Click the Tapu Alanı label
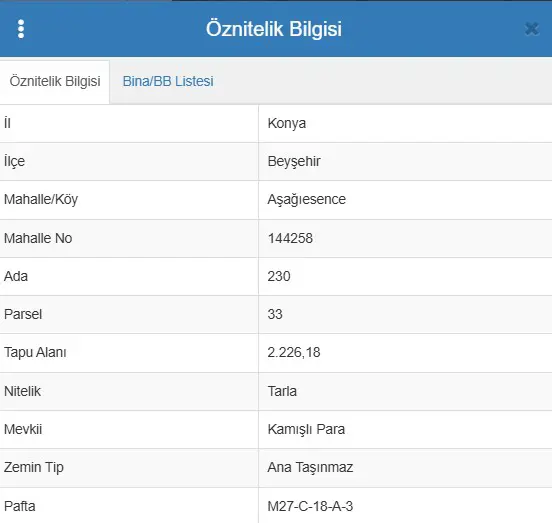The height and width of the screenshot is (523, 552). [35, 352]
